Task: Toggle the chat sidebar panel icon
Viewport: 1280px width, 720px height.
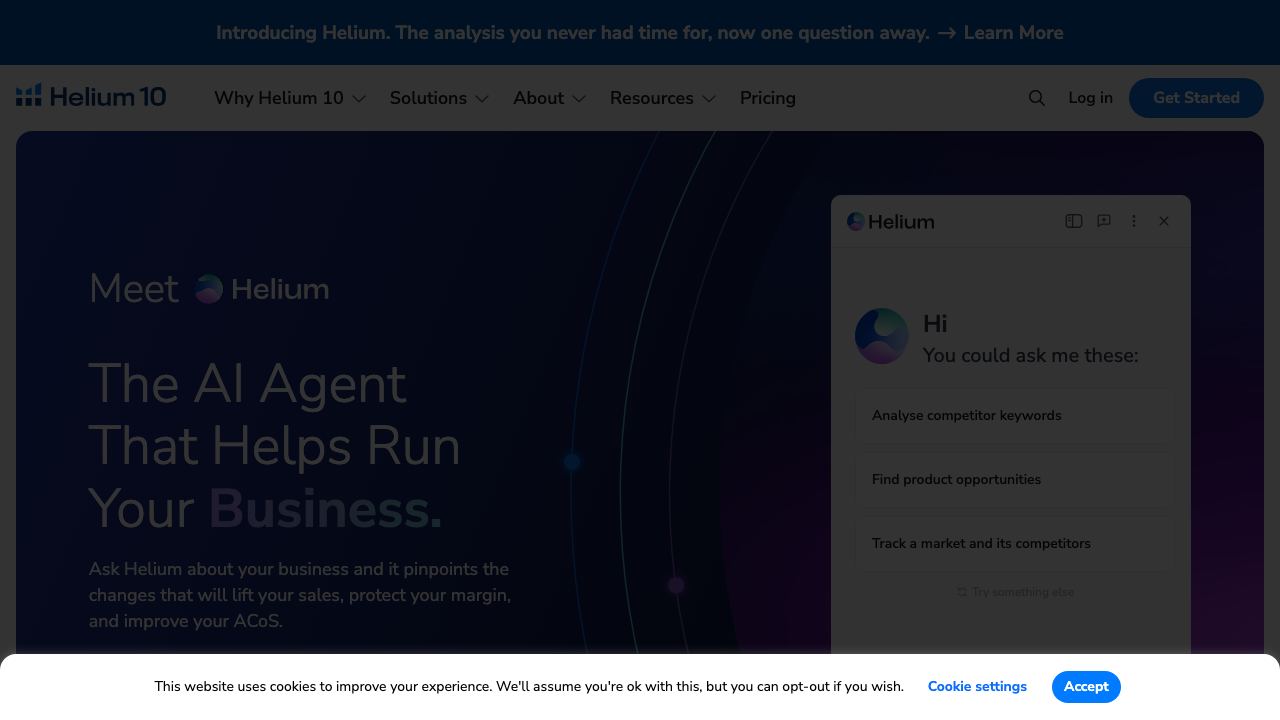Action: pos(1074,221)
